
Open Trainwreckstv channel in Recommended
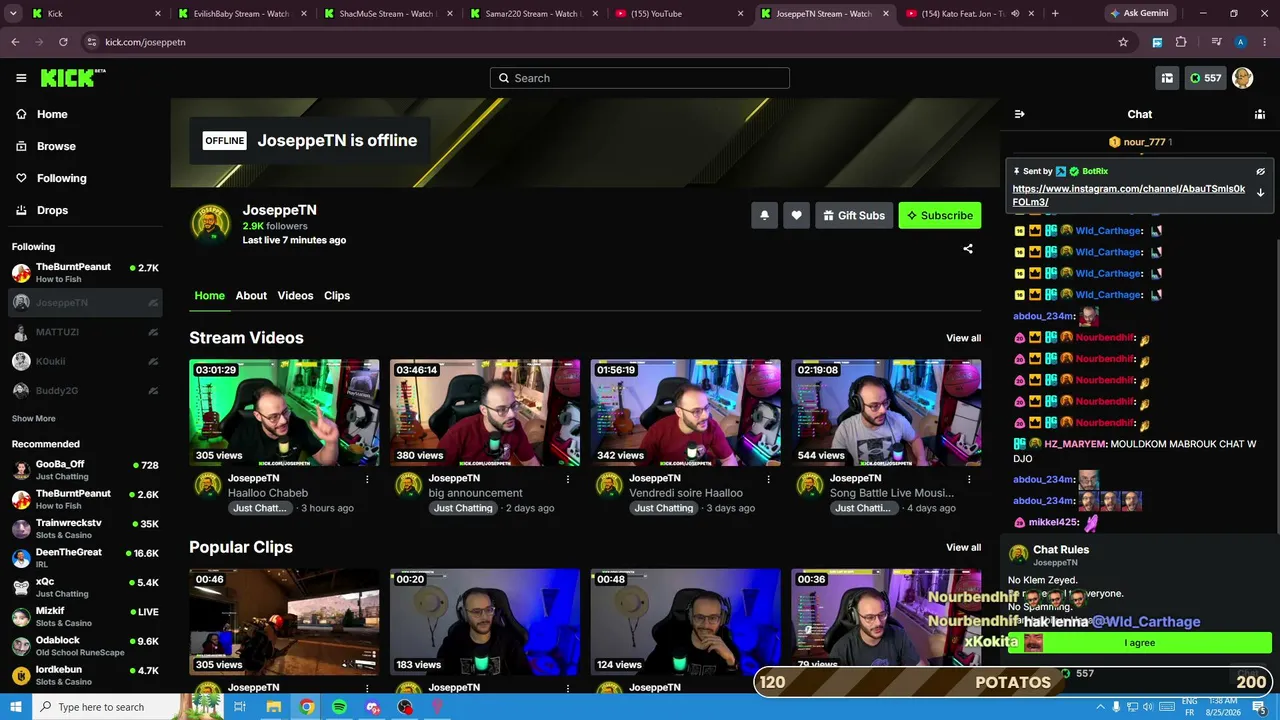pos(85,528)
